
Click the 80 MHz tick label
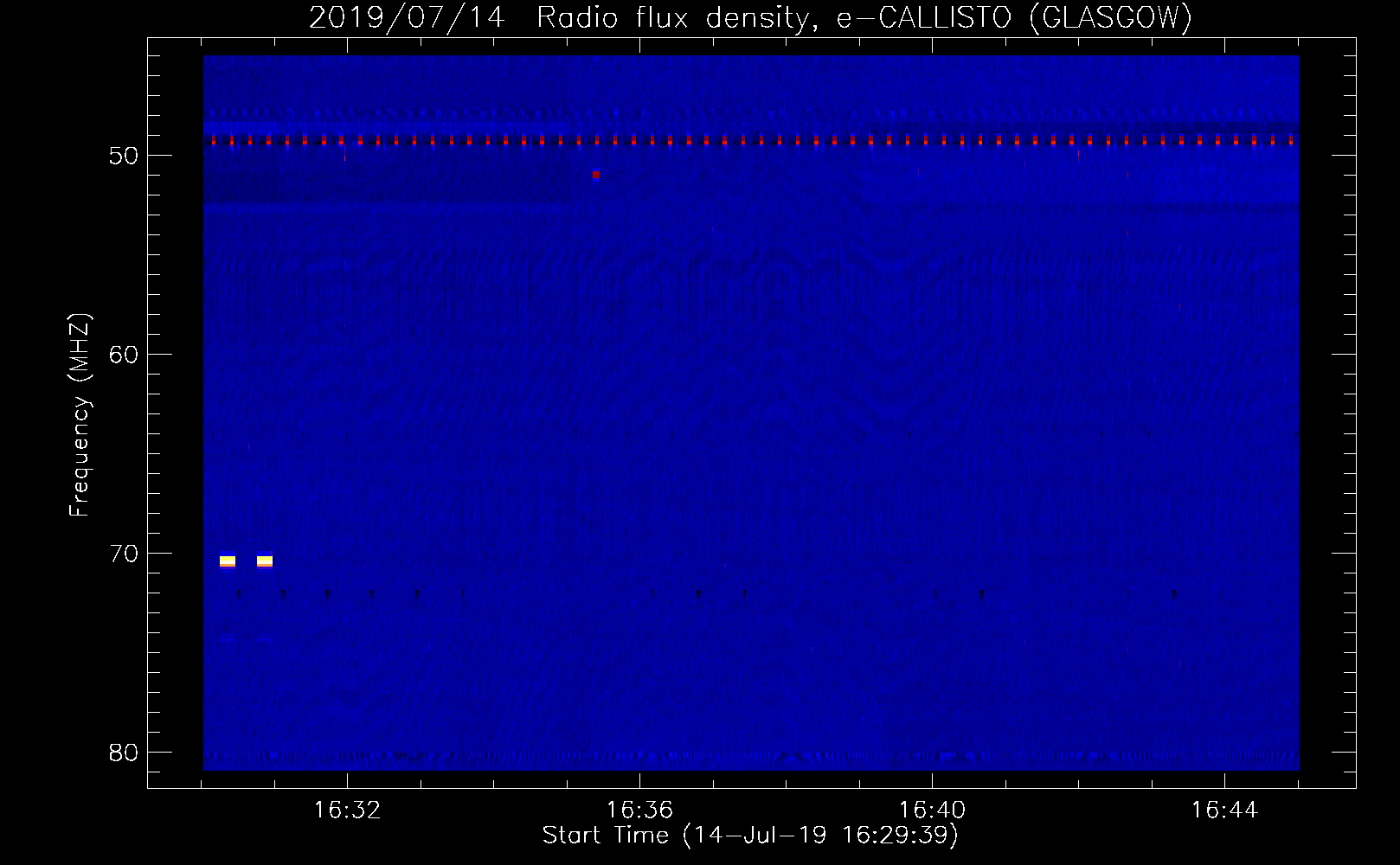click(x=124, y=753)
